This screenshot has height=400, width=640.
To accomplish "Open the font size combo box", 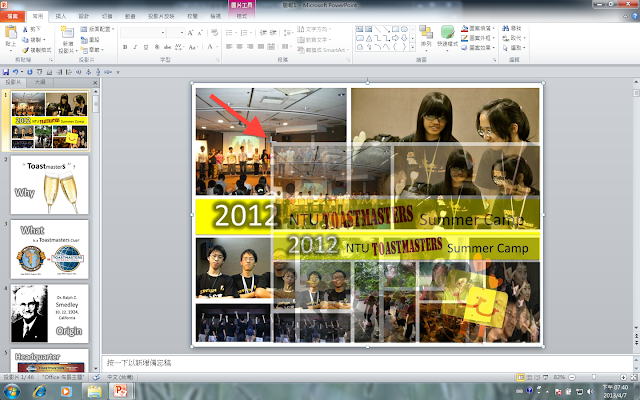I will [x=176, y=33].
